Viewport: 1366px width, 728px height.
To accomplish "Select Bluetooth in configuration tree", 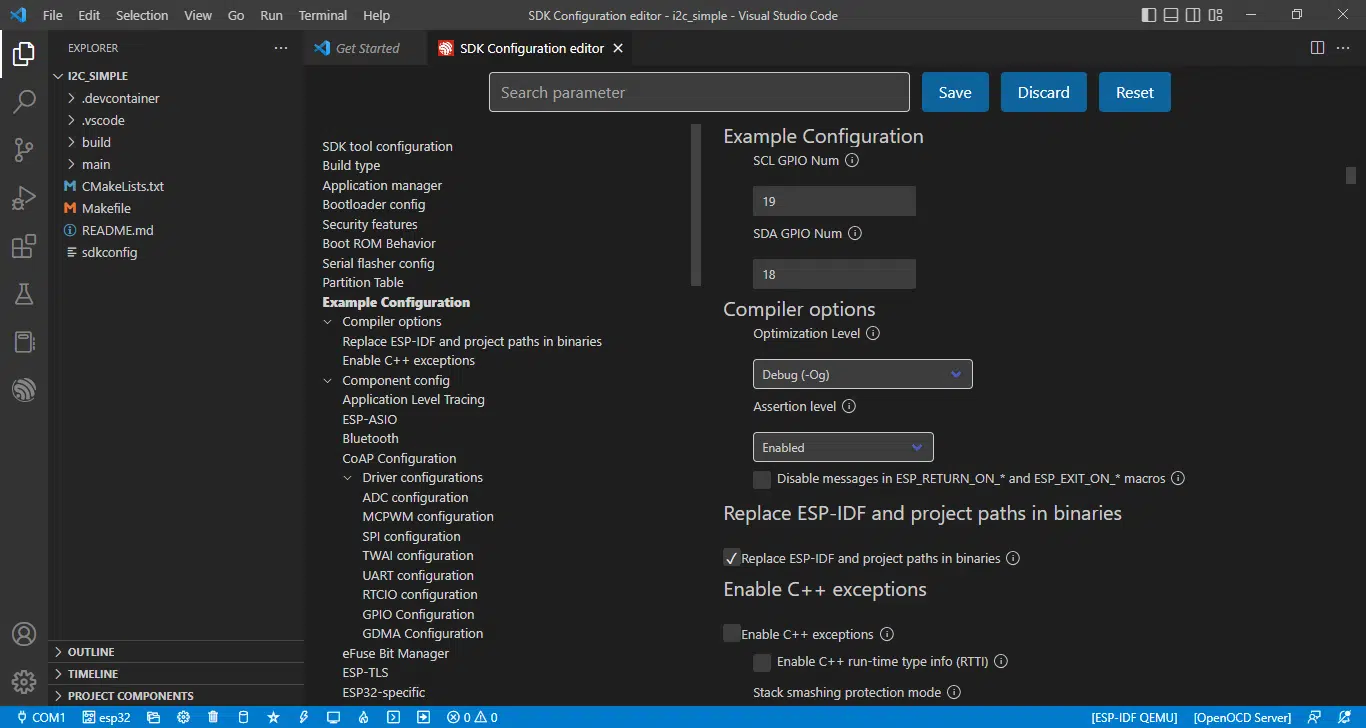I will (370, 439).
